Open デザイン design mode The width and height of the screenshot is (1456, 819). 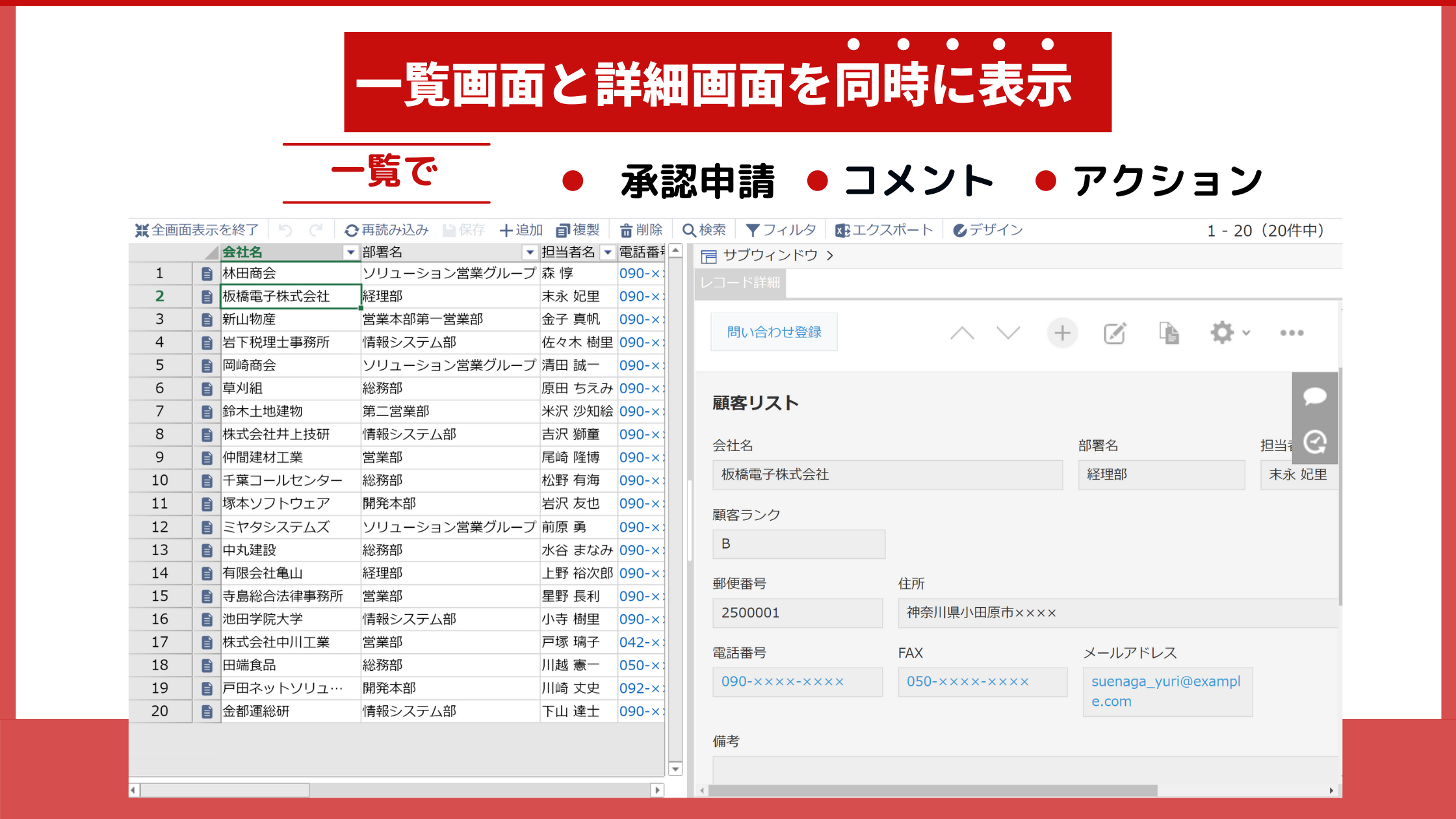[988, 230]
